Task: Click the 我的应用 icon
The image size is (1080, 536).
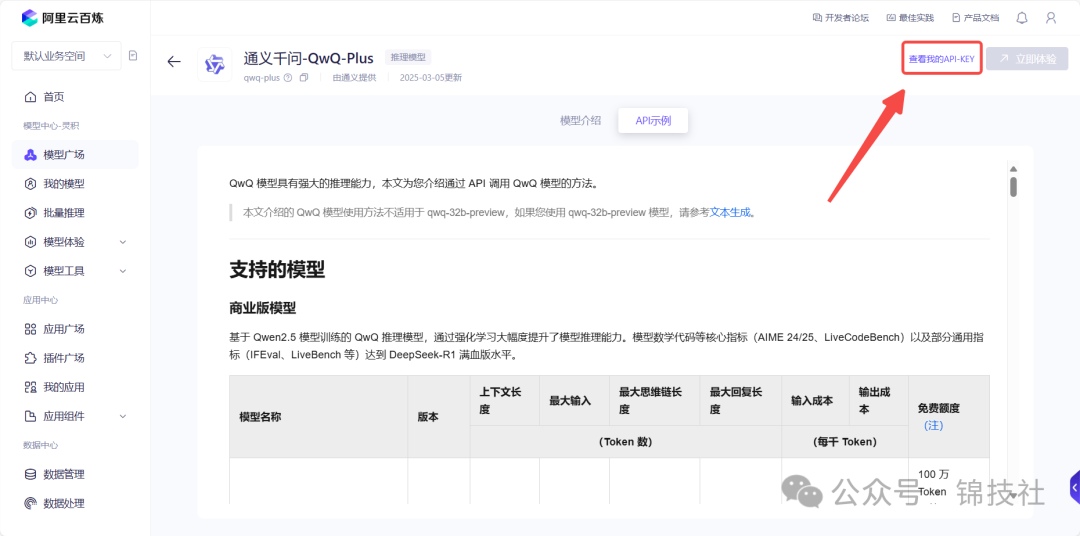Action: (30, 387)
